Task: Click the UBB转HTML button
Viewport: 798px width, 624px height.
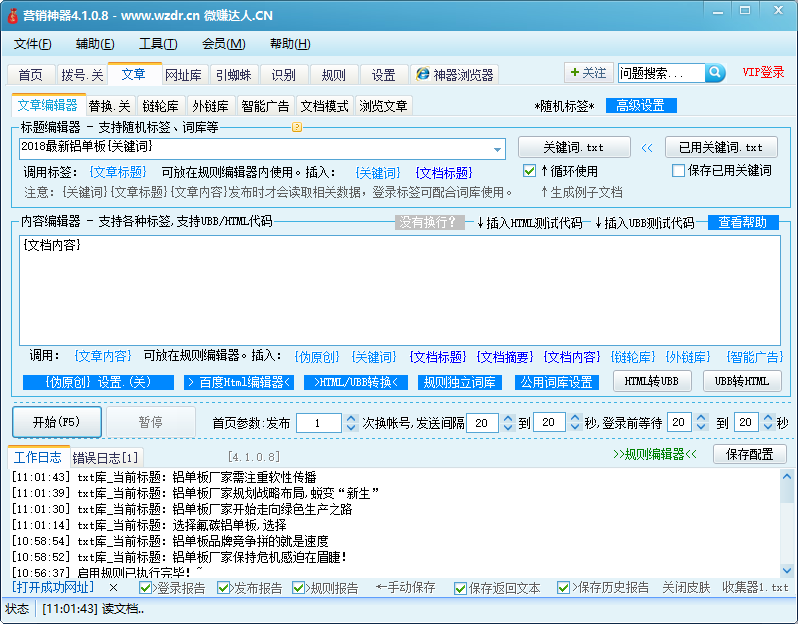Action: coord(742,381)
